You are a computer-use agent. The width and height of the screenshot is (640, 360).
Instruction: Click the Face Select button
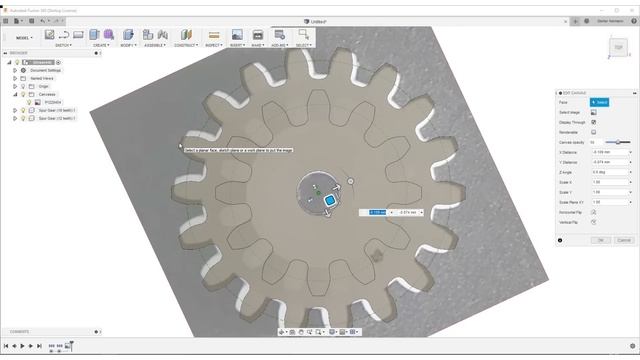point(600,102)
